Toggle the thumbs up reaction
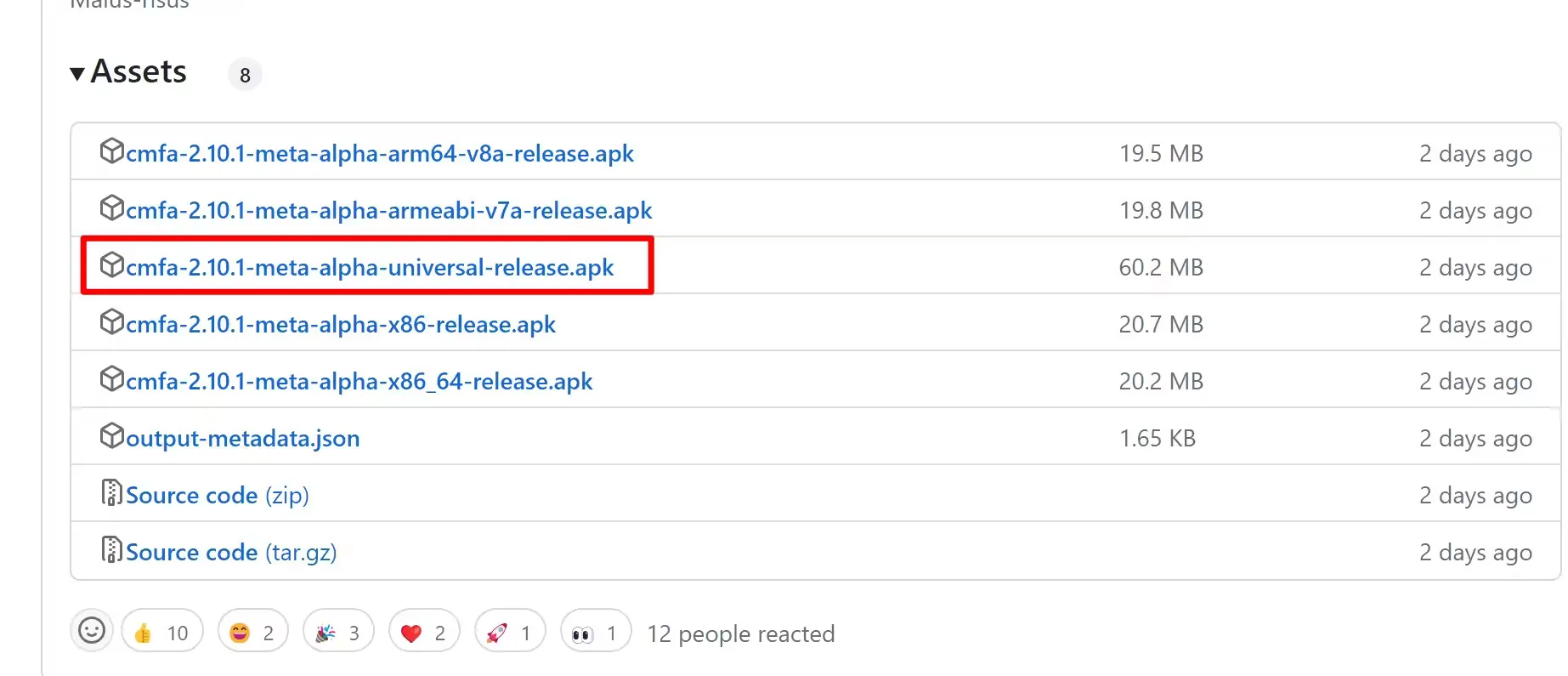Screen dimensions: 1568x676 point(161,633)
